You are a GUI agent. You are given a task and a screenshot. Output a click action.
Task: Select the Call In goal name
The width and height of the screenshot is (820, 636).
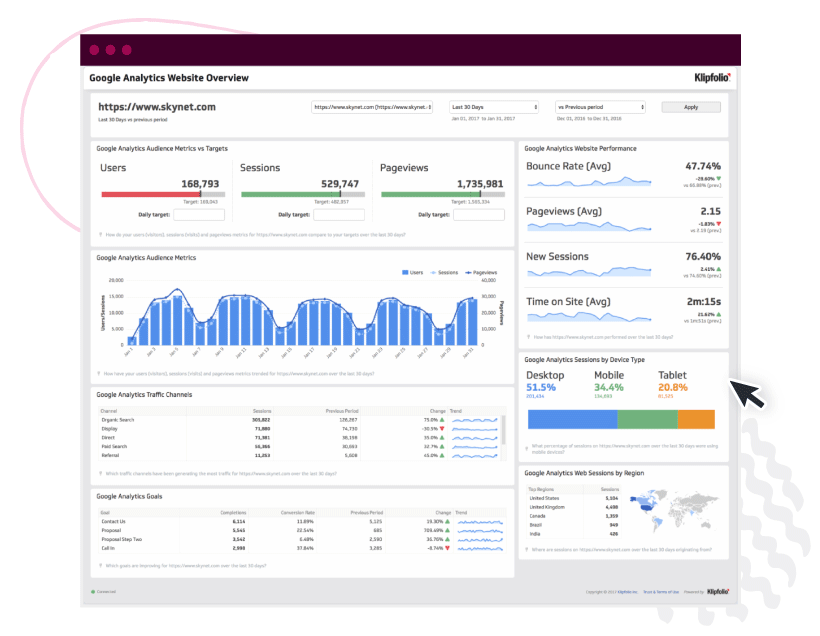108,548
